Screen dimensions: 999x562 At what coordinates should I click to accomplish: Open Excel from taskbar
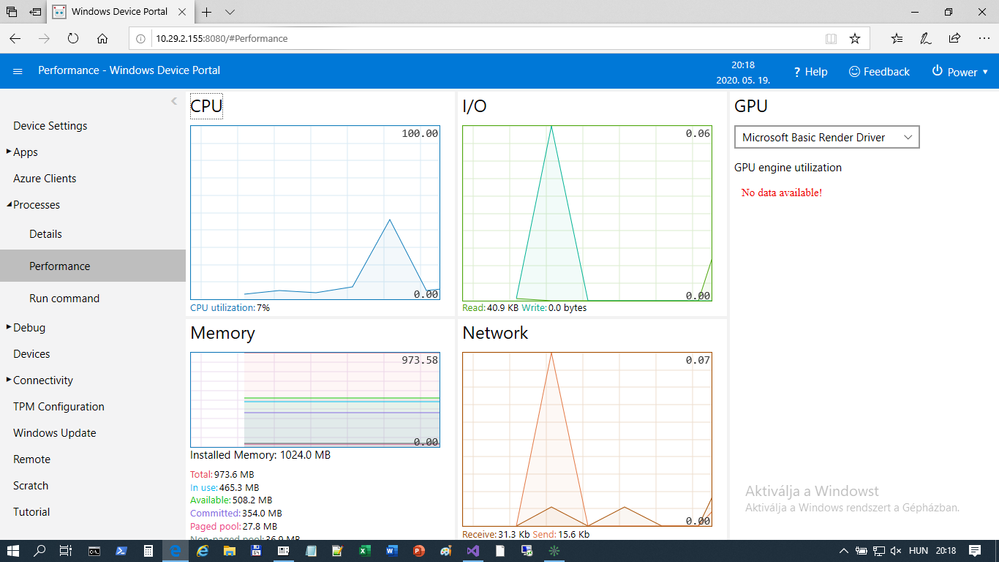click(364, 551)
